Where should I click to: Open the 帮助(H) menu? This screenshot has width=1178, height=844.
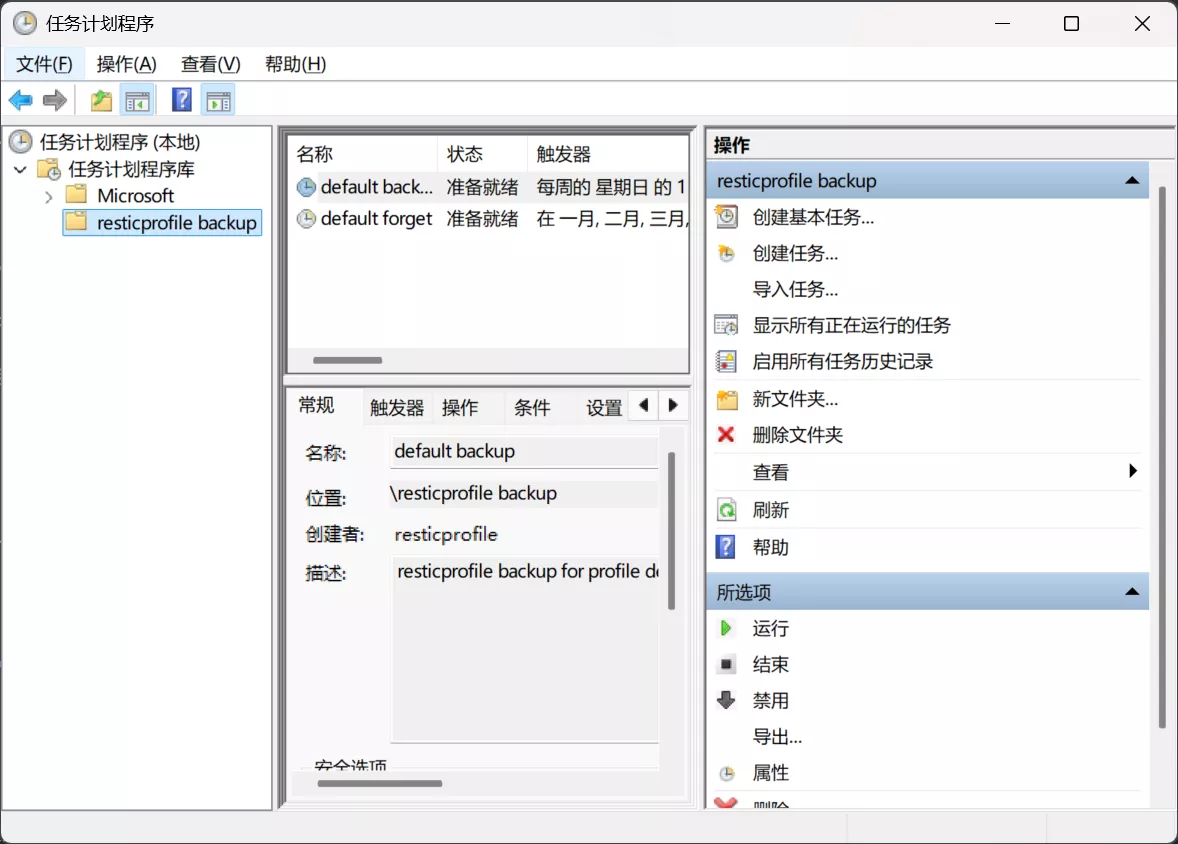295,65
